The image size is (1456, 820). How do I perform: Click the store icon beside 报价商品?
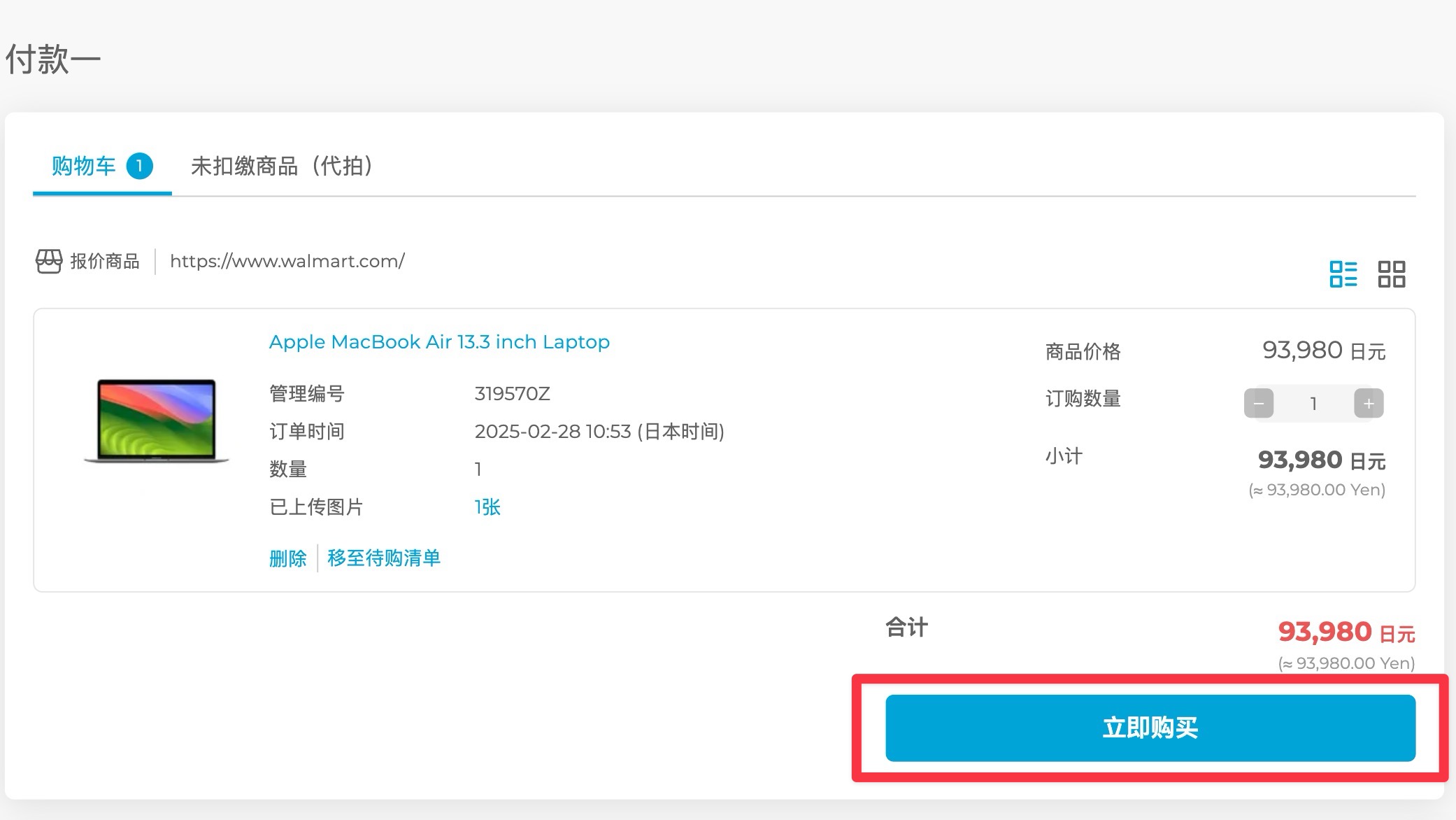click(x=49, y=261)
